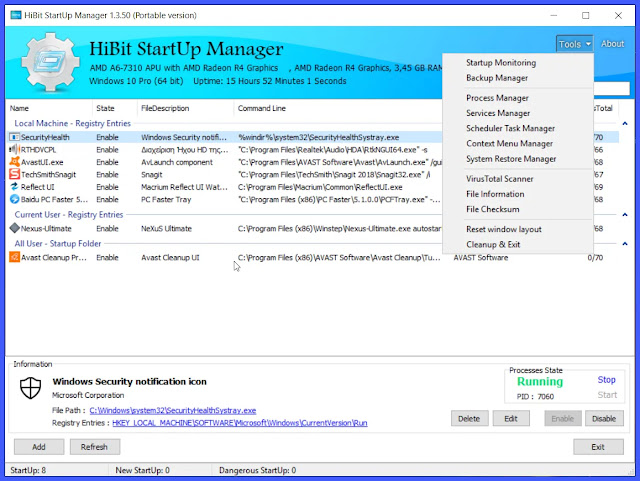Sort by State column header
The height and width of the screenshot is (481, 640).
pyautogui.click(x=105, y=108)
